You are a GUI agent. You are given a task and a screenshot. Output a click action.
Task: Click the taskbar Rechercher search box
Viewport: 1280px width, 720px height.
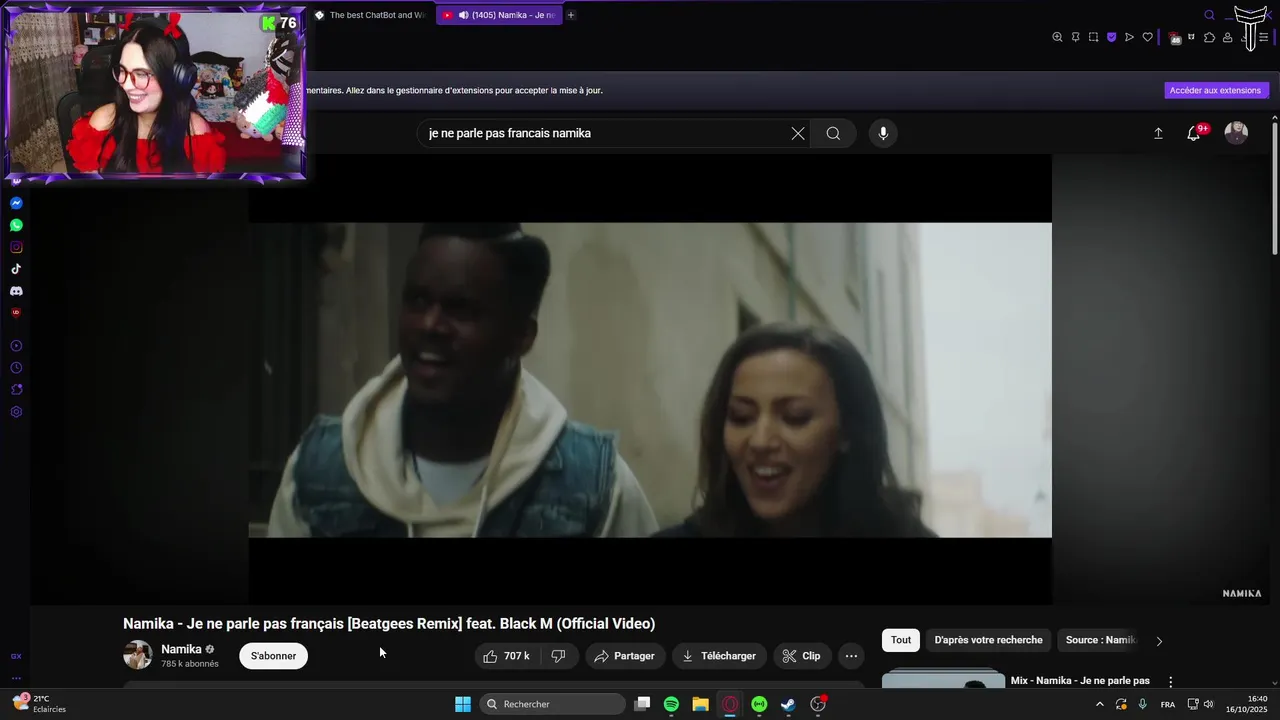[x=552, y=704]
